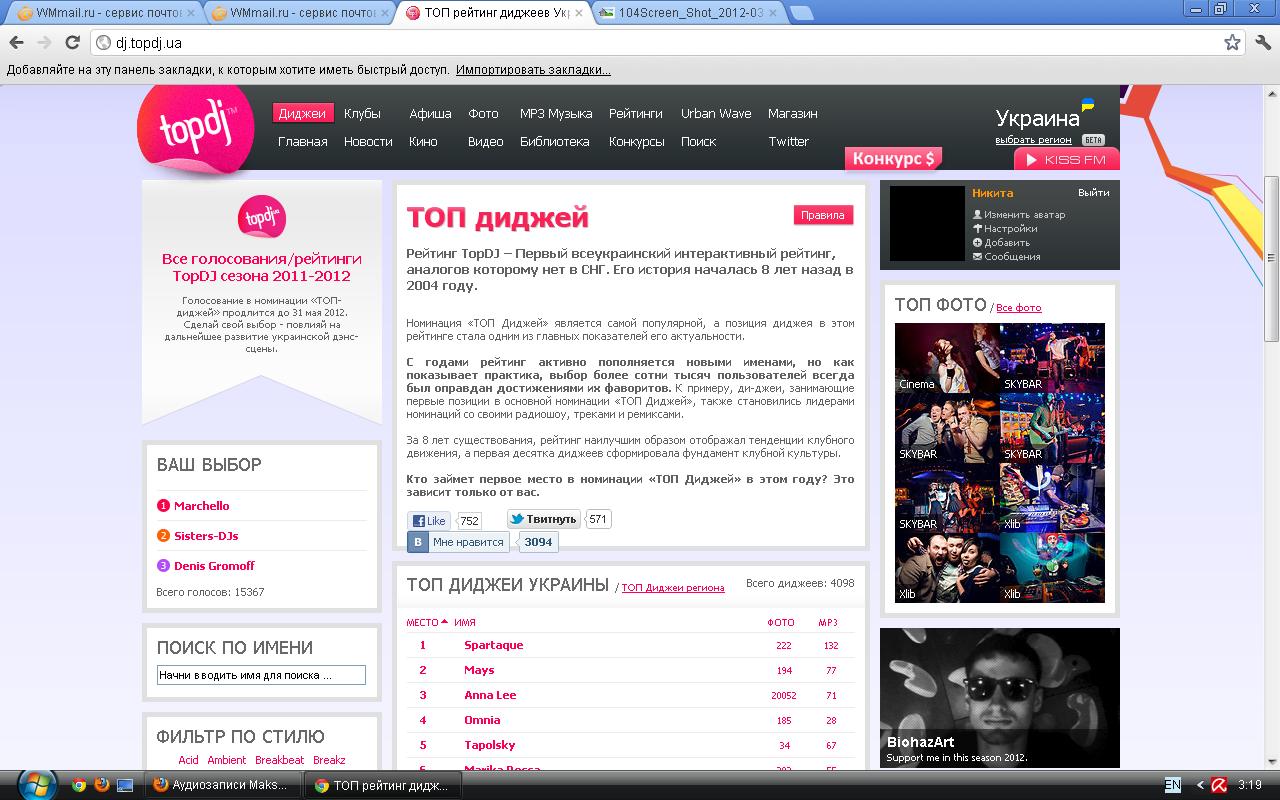
Task: Filter by Ambient style
Action: click(227, 760)
